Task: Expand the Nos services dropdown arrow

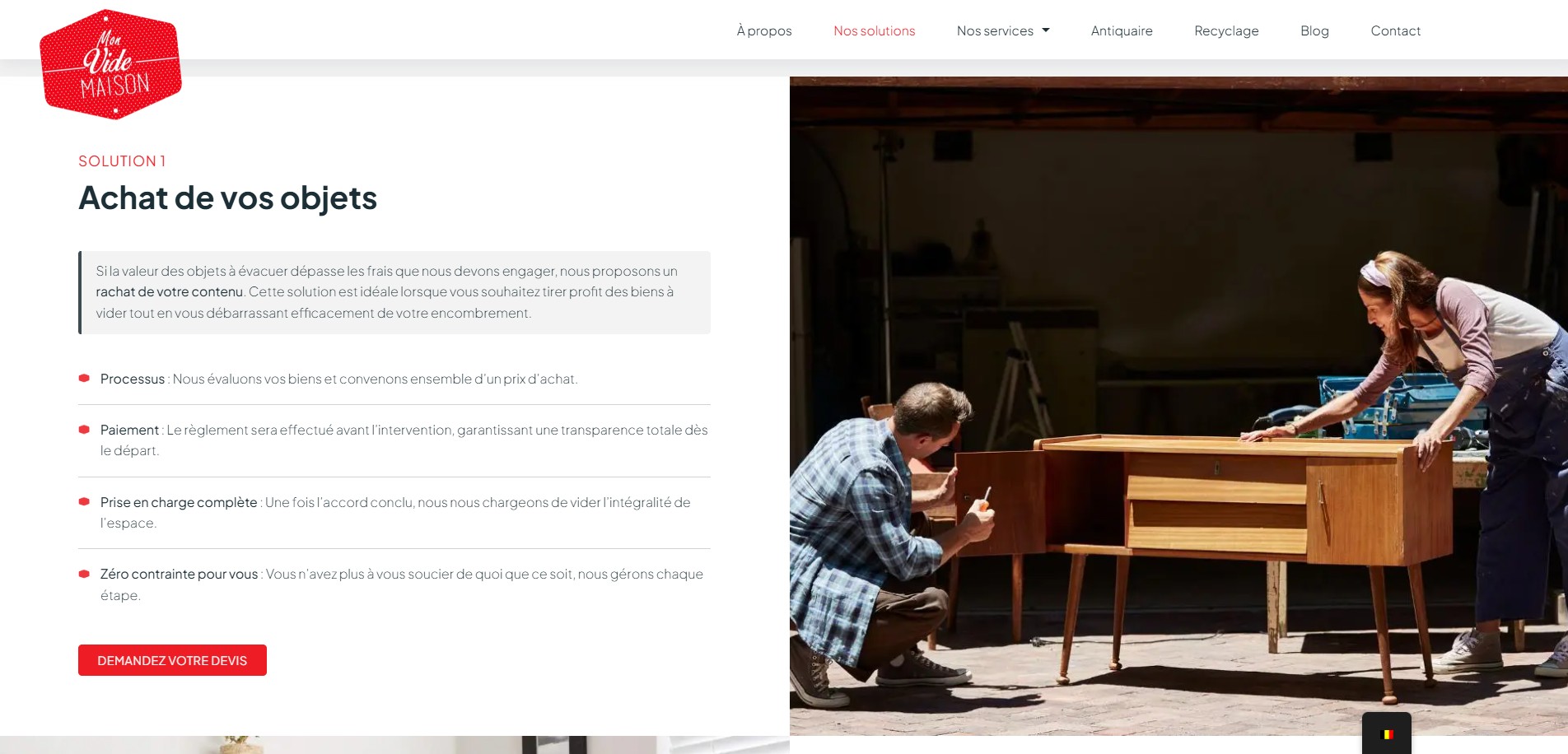Action: (x=1046, y=30)
